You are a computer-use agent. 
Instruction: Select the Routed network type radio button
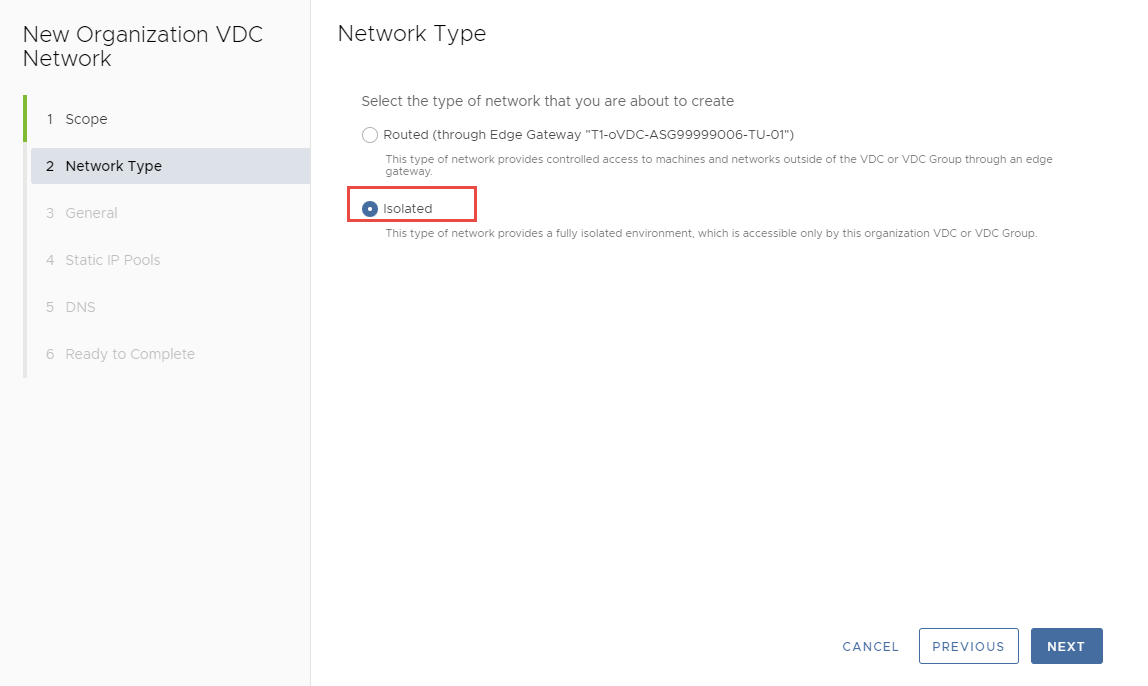coord(370,135)
